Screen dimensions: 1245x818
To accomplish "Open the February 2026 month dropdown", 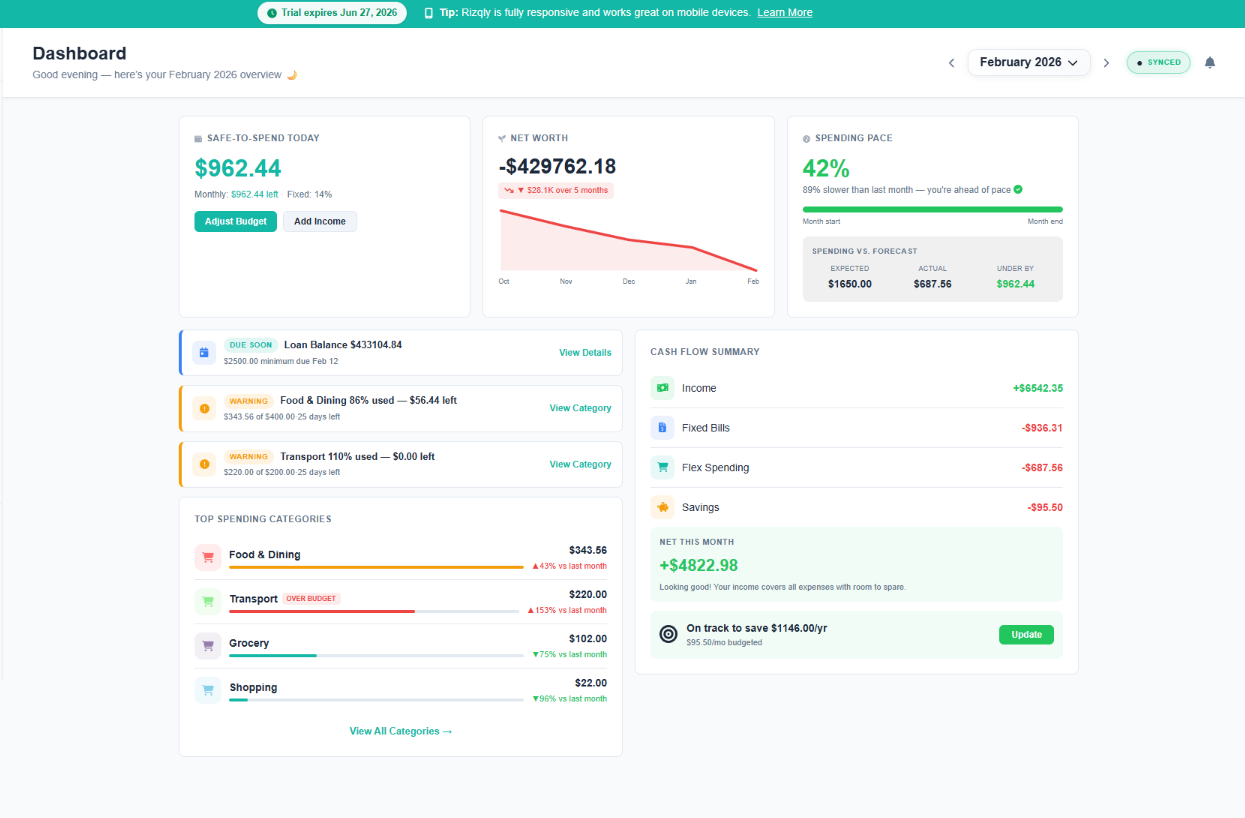I will [x=1029, y=62].
